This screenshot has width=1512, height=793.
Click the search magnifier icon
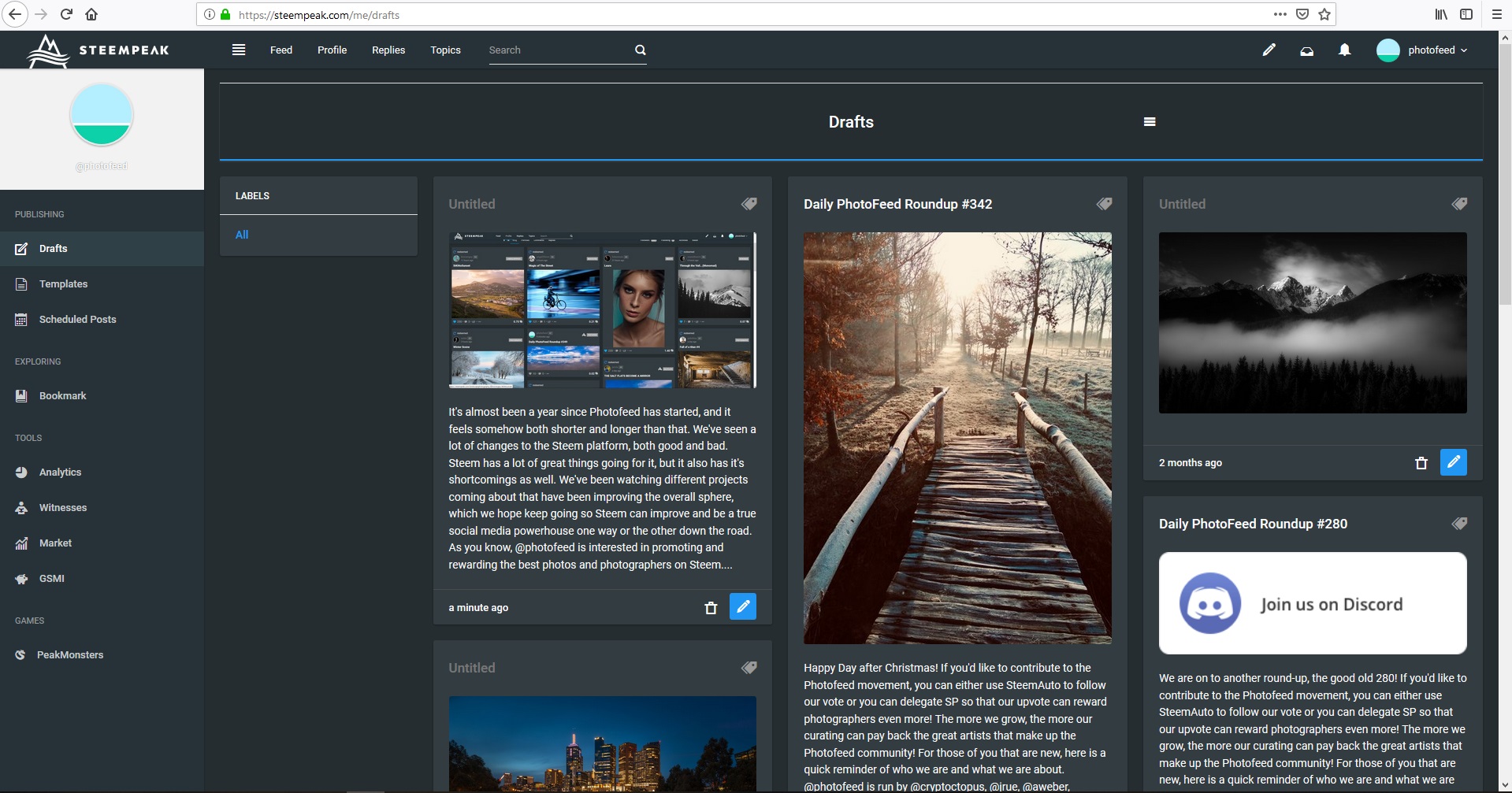(x=640, y=50)
